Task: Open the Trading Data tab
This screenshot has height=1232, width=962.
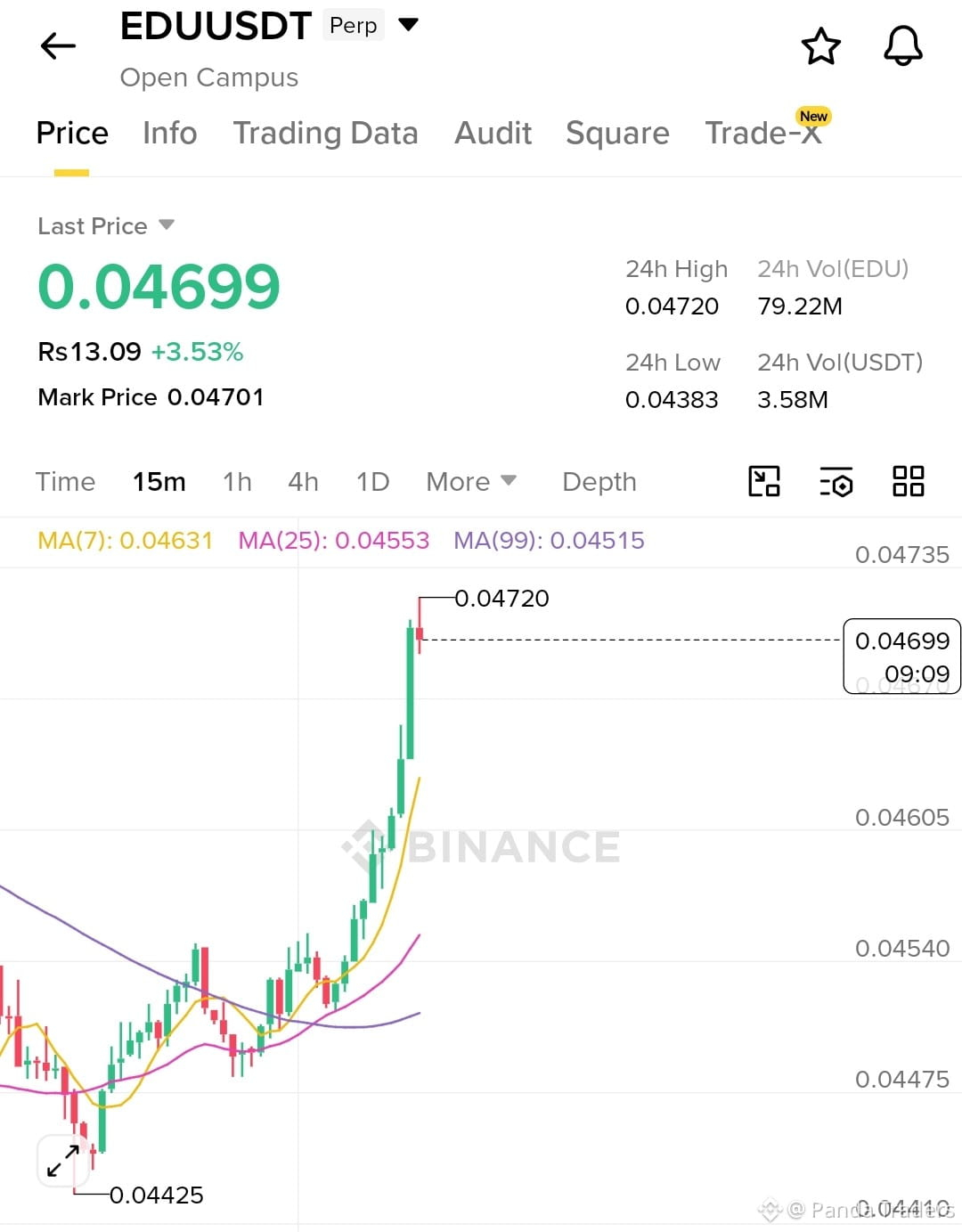Action: tap(325, 133)
